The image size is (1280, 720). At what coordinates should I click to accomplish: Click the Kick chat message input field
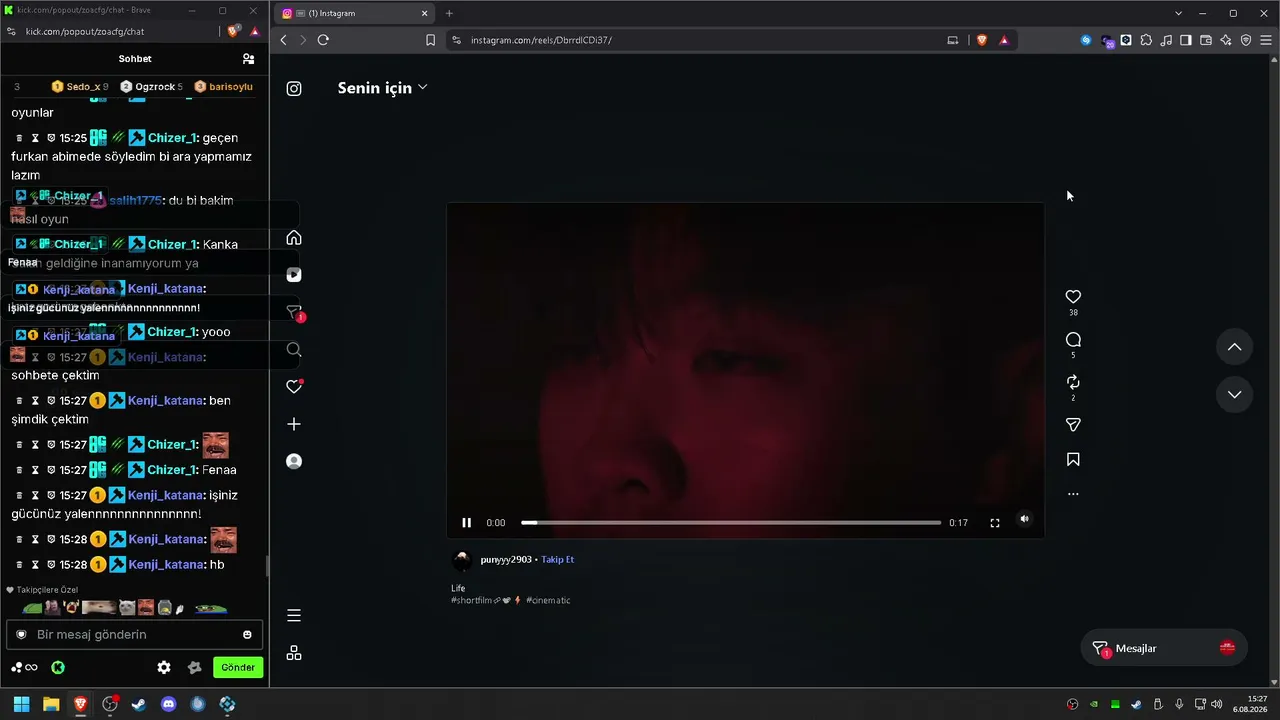pyautogui.click(x=134, y=634)
